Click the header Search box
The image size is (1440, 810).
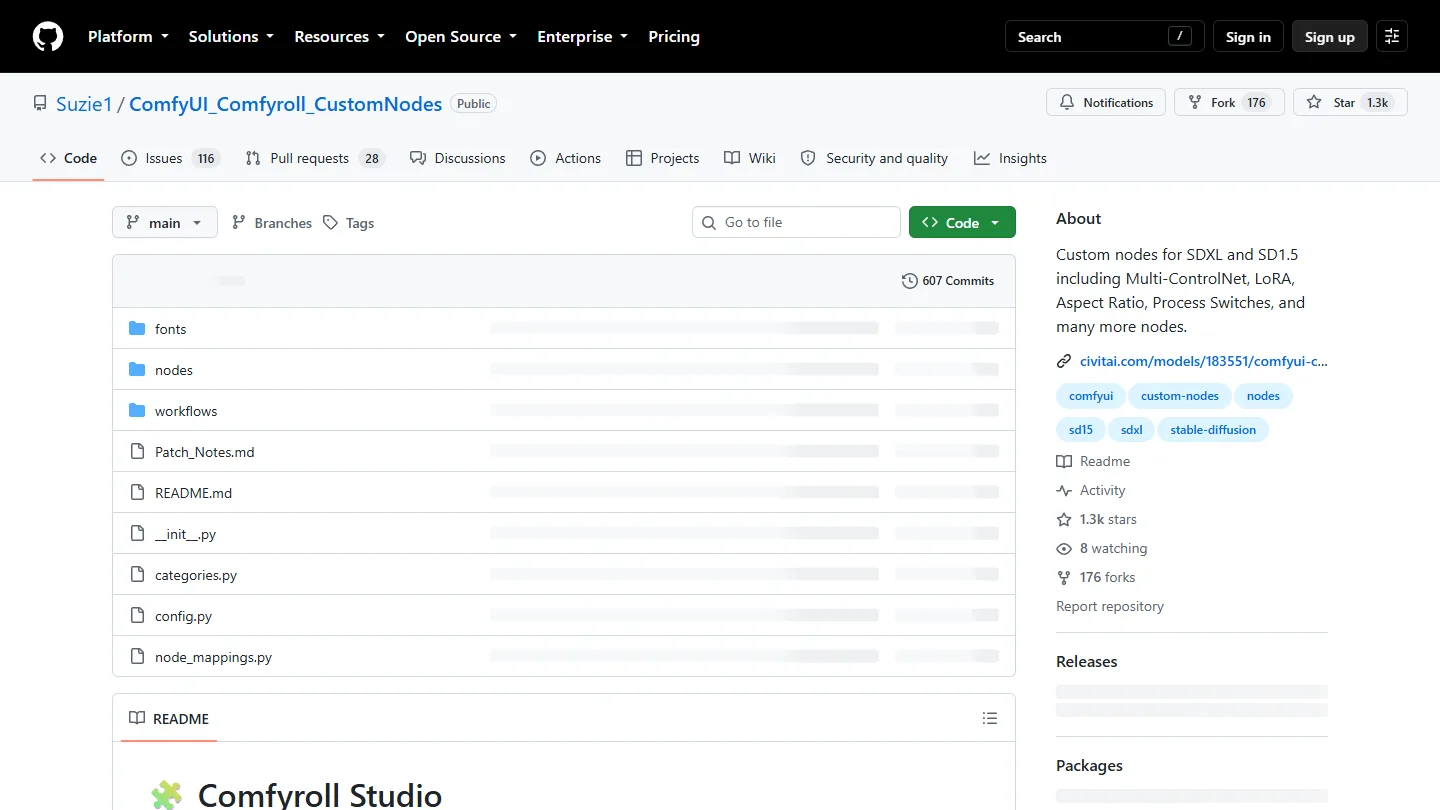pos(1105,37)
